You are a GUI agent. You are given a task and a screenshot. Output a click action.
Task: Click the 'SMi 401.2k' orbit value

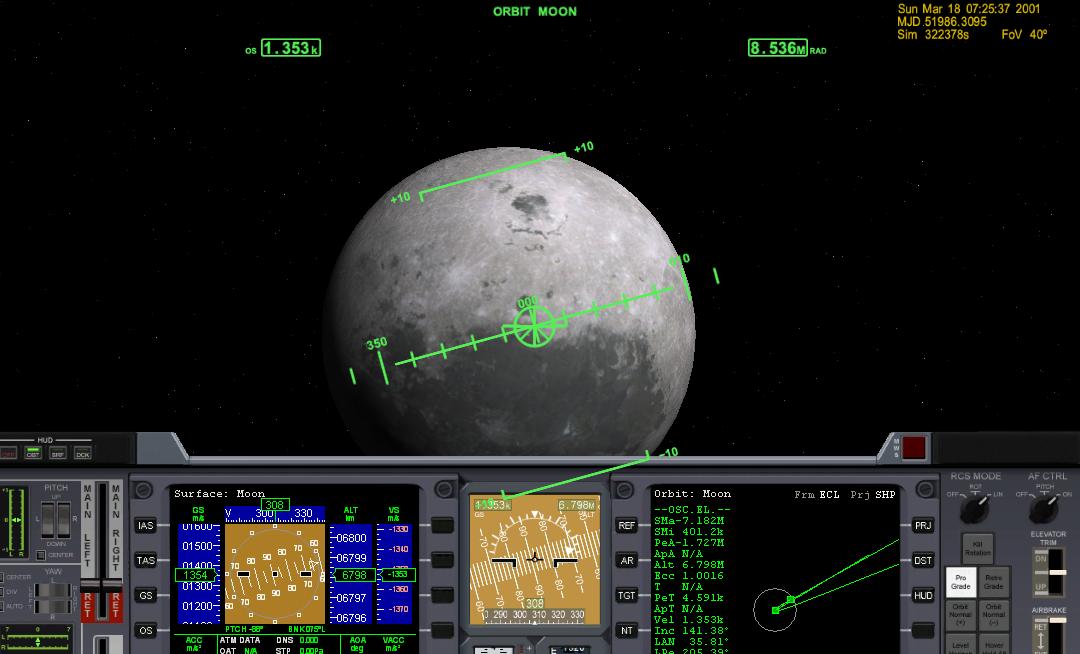[689, 531]
